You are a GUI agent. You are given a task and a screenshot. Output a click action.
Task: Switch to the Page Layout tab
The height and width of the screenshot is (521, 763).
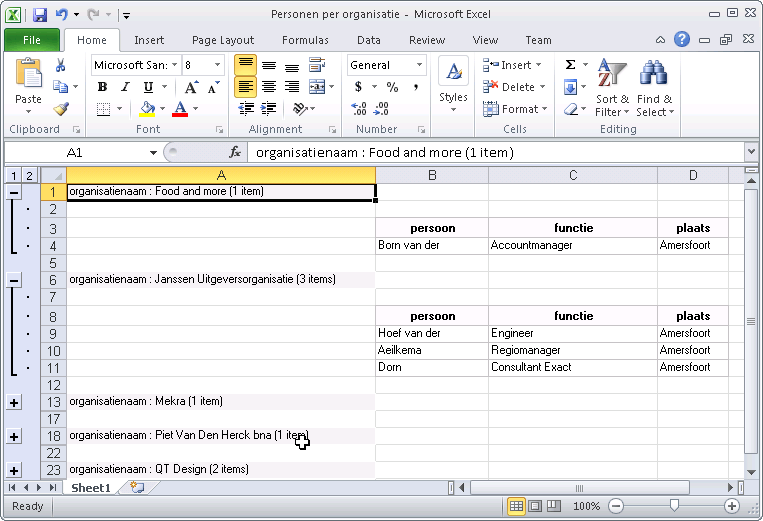coord(223,40)
